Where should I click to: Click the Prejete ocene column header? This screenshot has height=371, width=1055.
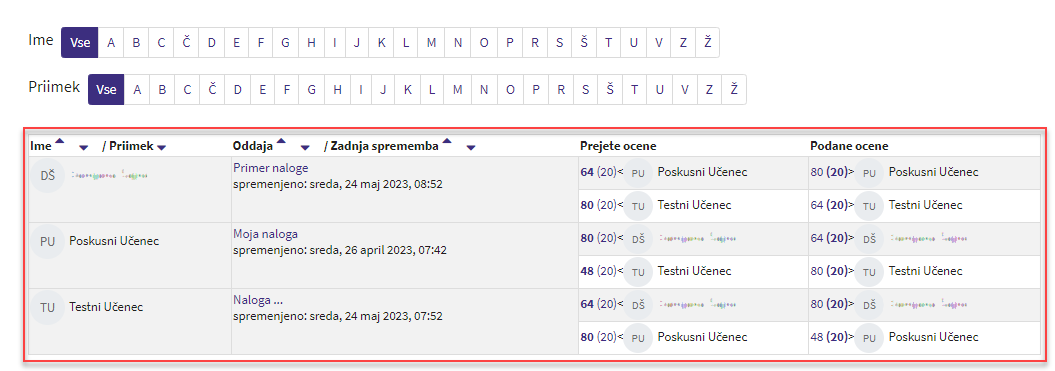[x=618, y=146]
